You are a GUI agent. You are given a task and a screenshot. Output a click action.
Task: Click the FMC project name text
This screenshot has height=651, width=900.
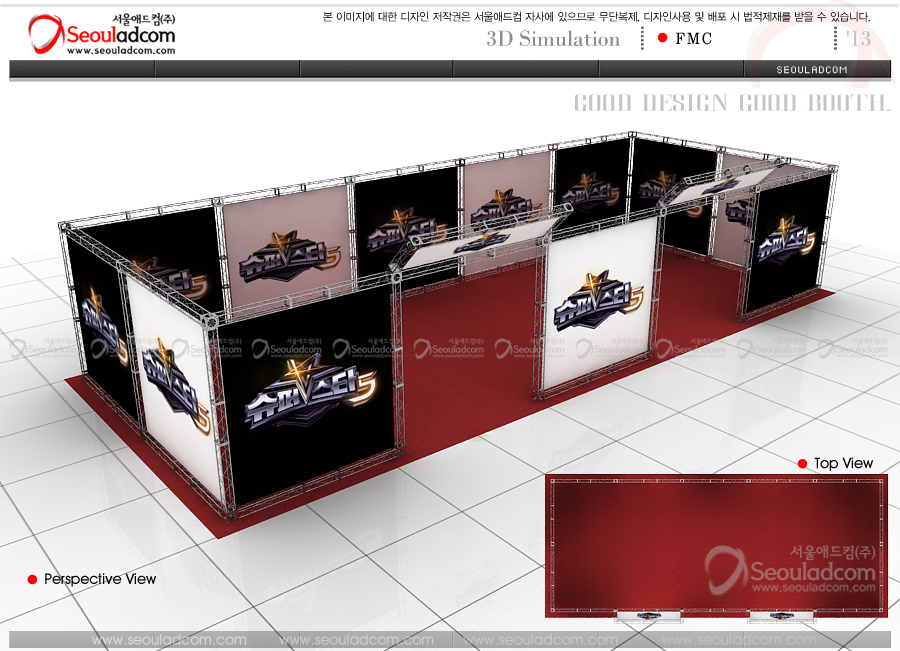pyautogui.click(x=694, y=39)
